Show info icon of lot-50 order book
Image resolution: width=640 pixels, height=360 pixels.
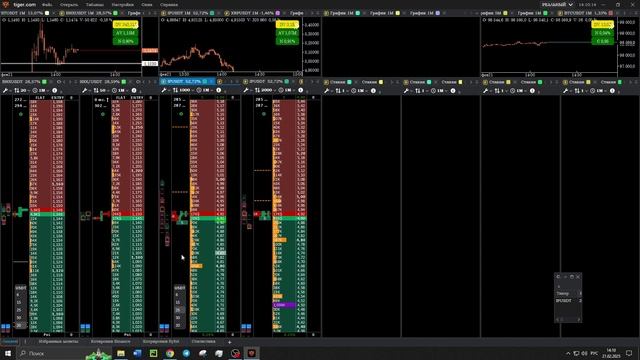[x=134, y=90]
